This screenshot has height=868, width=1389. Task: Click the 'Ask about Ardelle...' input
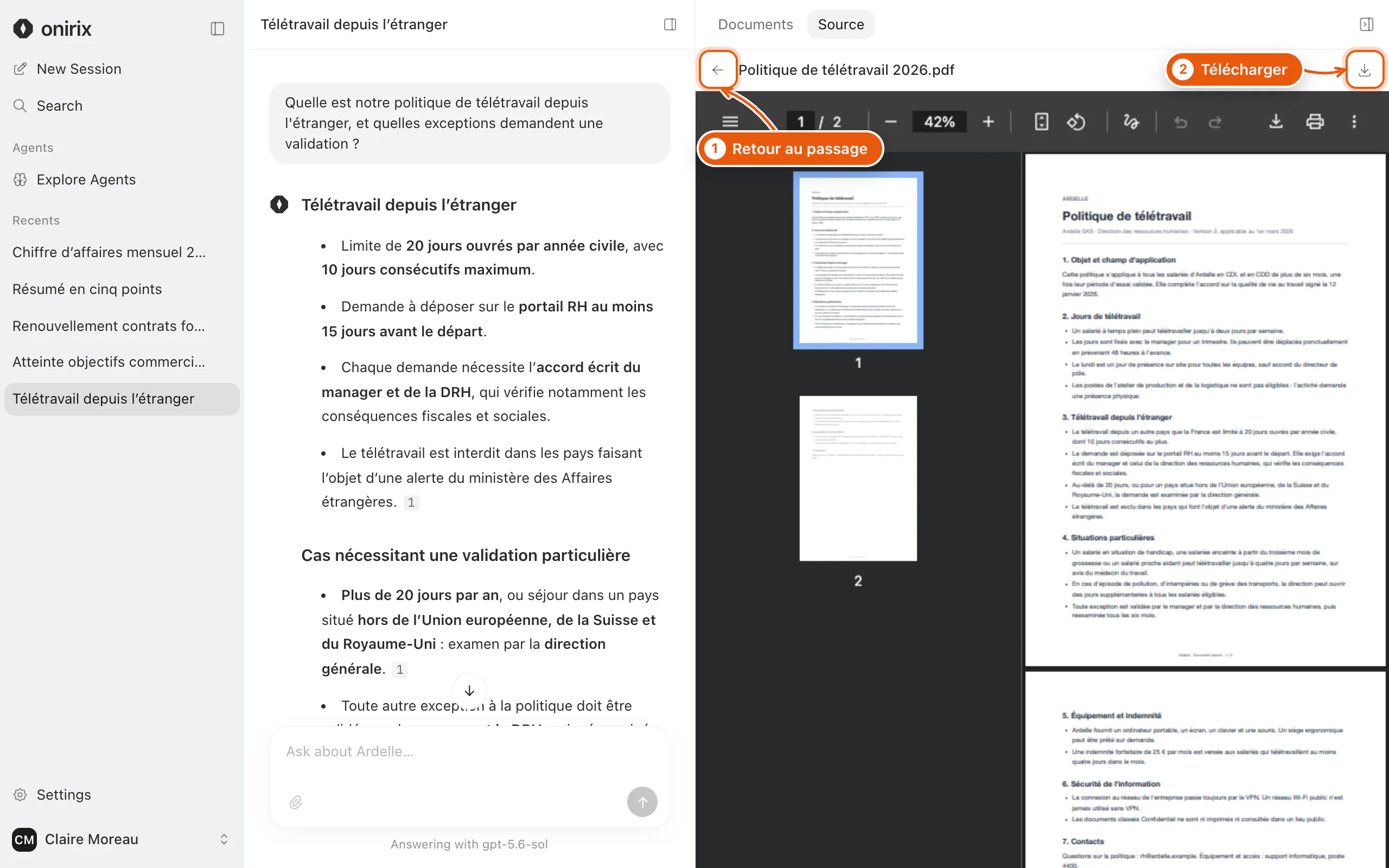[469, 751]
